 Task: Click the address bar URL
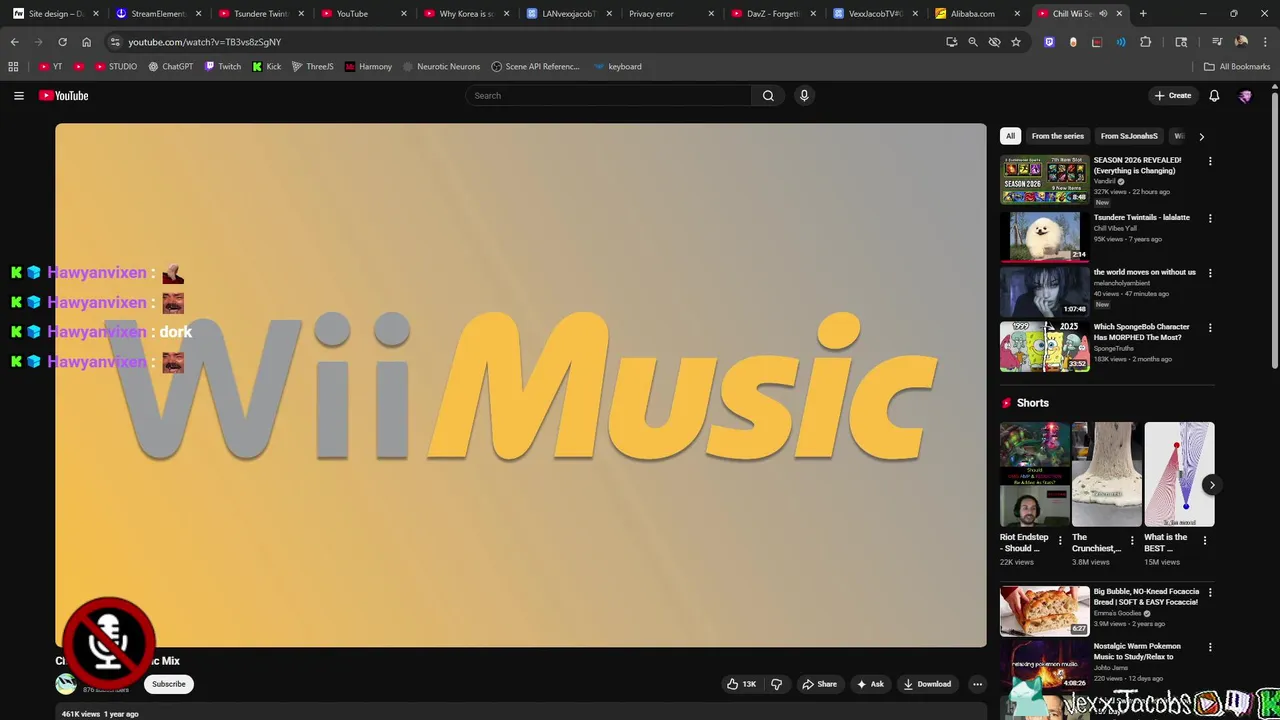point(204,42)
